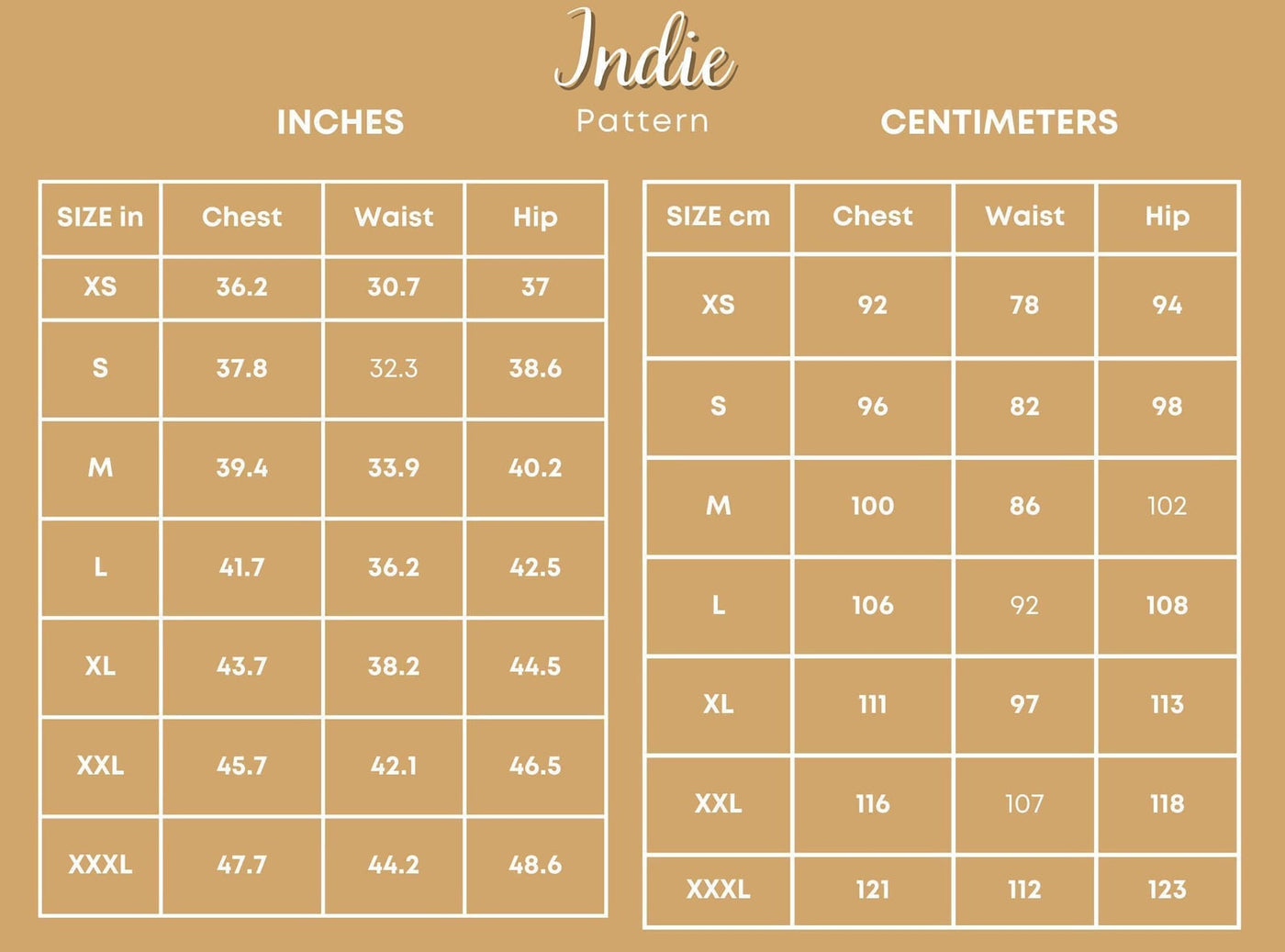Image resolution: width=1285 pixels, height=952 pixels.
Task: Click the 92 waist value for size L
Action: 1024,605
